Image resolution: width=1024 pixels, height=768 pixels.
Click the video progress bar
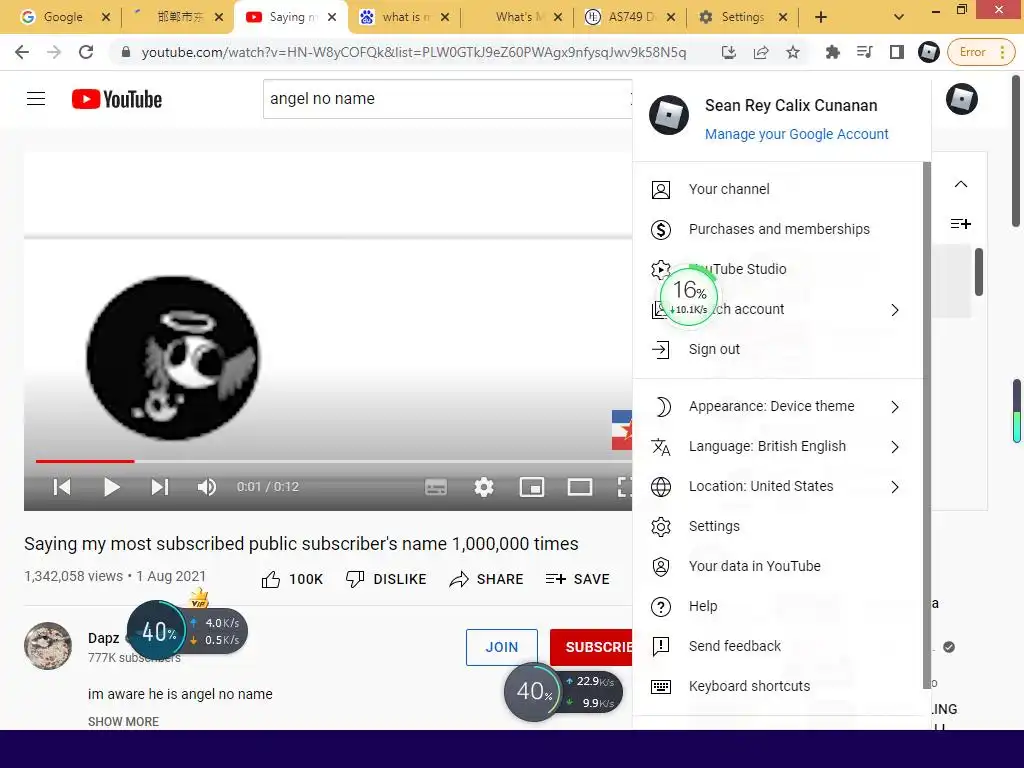point(334,461)
